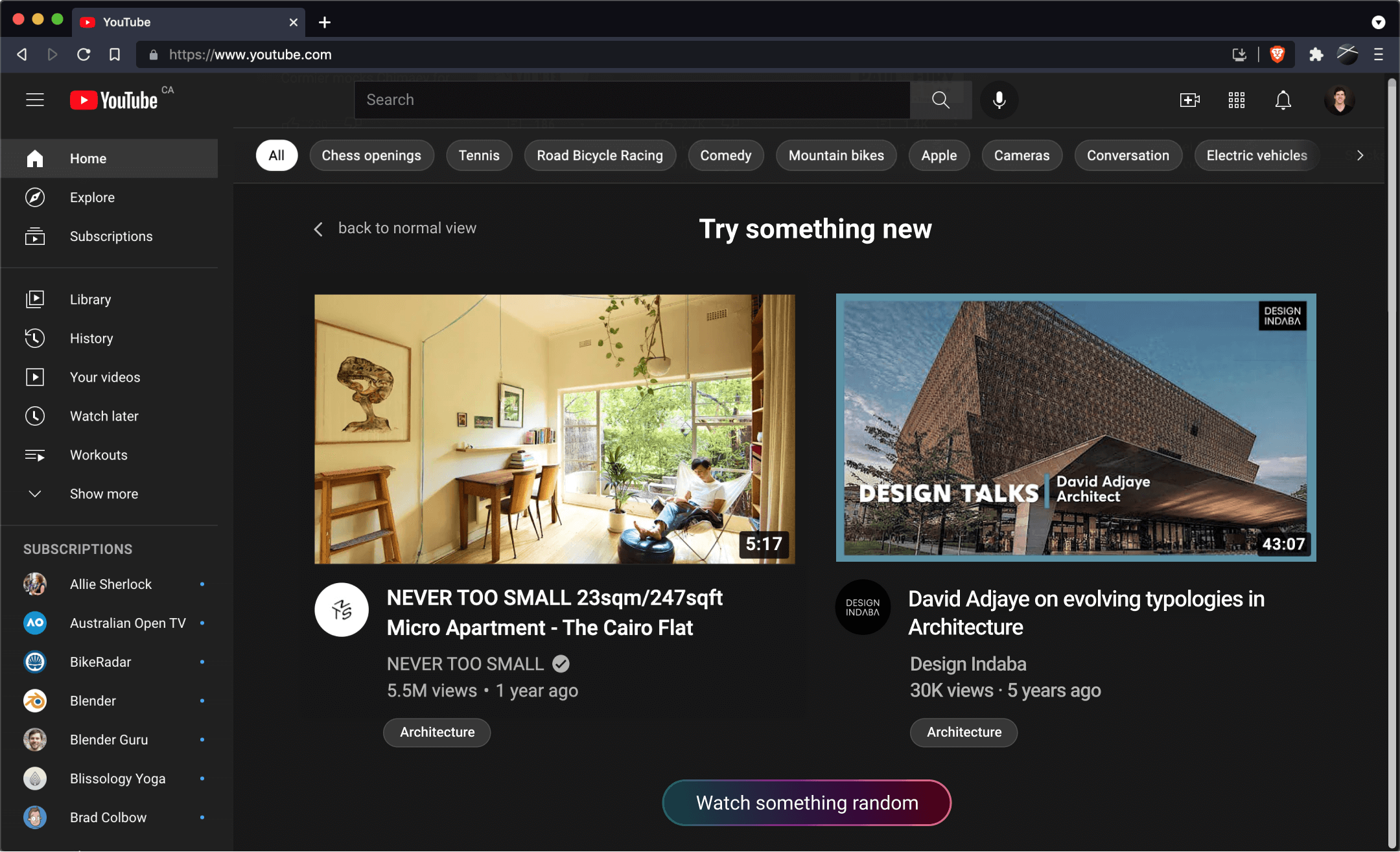
Task: Open the notifications bell
Action: pos(1283,100)
